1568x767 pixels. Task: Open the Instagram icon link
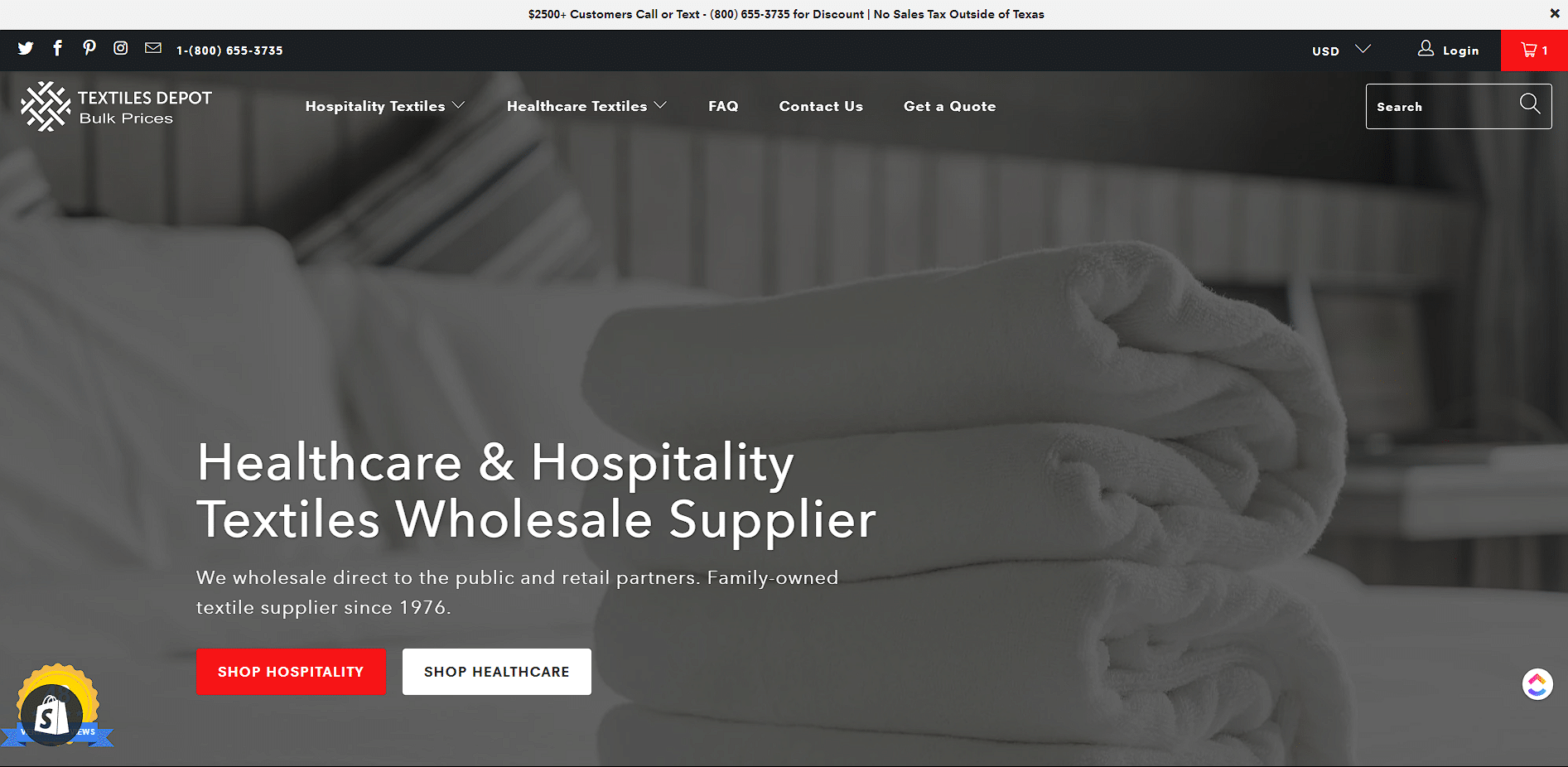pyautogui.click(x=121, y=48)
